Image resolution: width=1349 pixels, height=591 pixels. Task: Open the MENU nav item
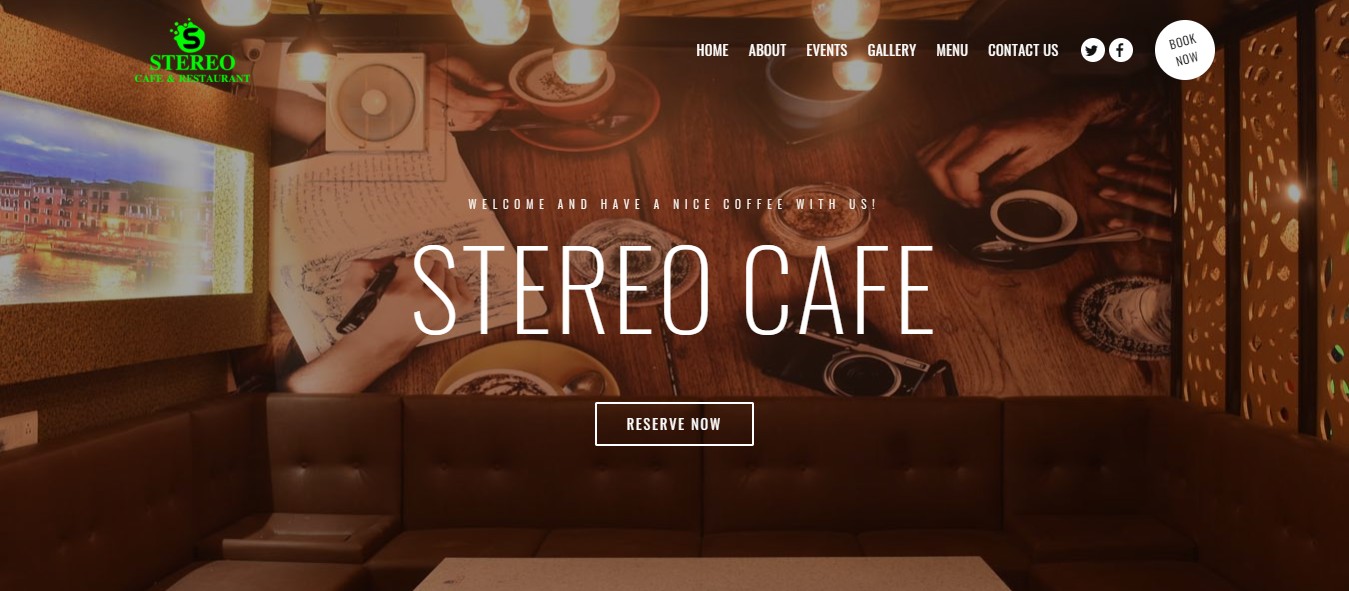[952, 50]
